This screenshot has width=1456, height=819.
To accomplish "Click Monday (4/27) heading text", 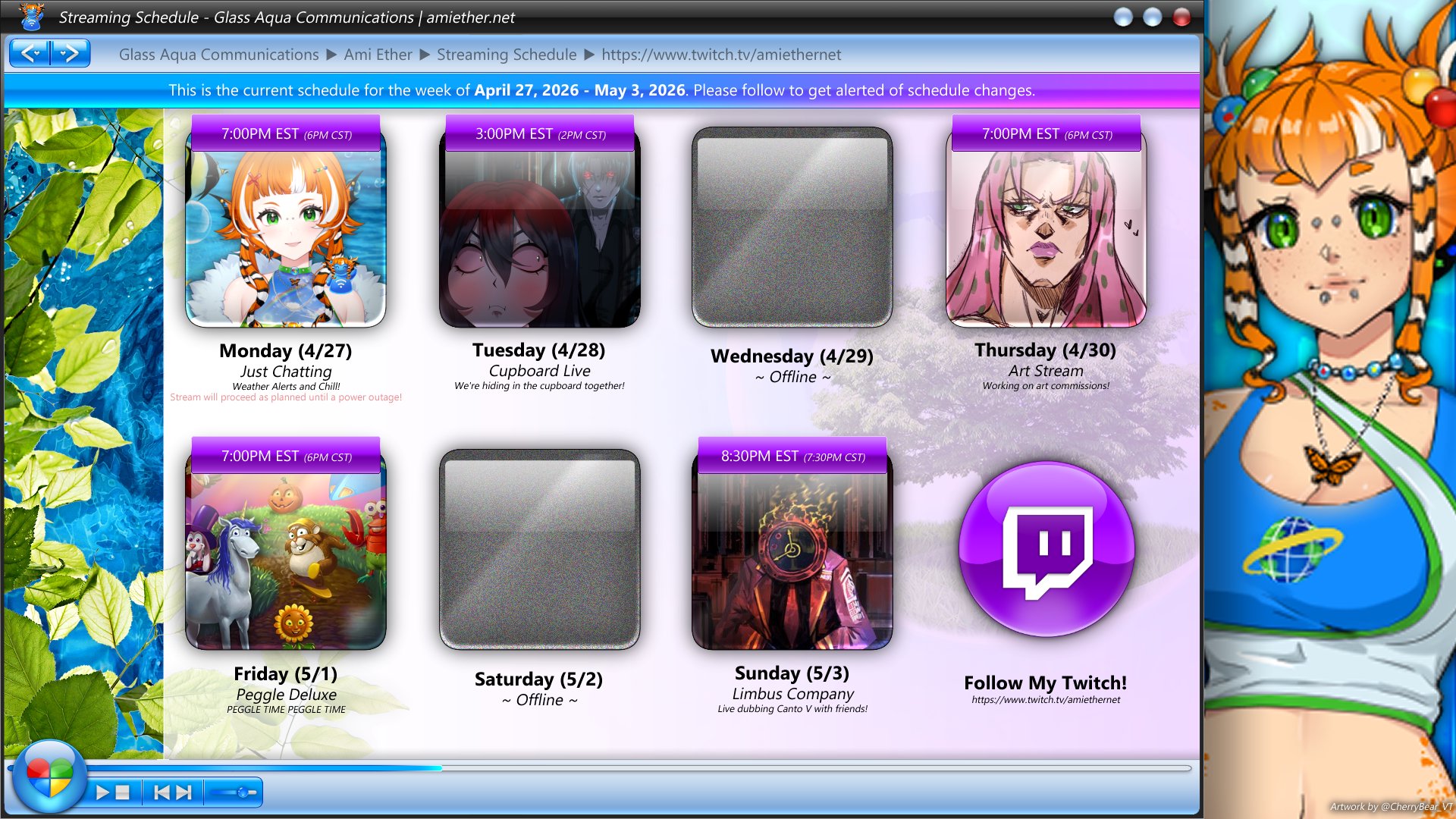I will 286,350.
